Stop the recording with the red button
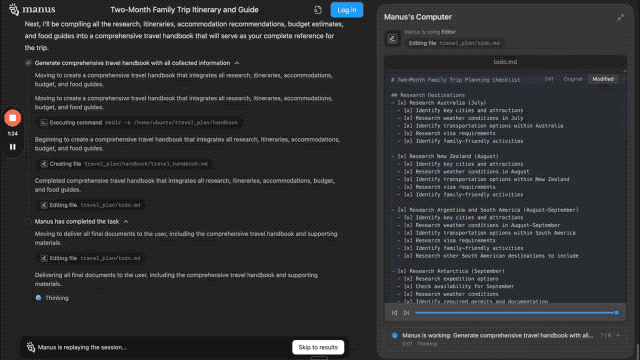 (13, 118)
